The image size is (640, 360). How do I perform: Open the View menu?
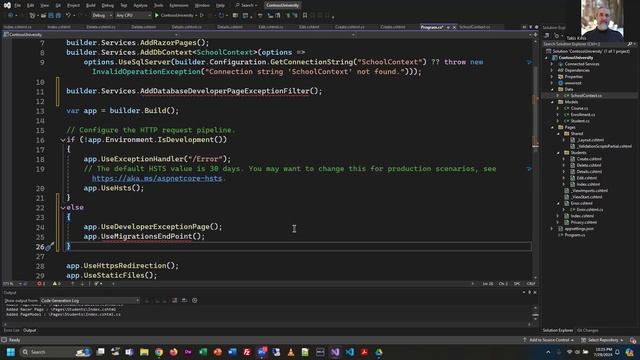point(44,5)
